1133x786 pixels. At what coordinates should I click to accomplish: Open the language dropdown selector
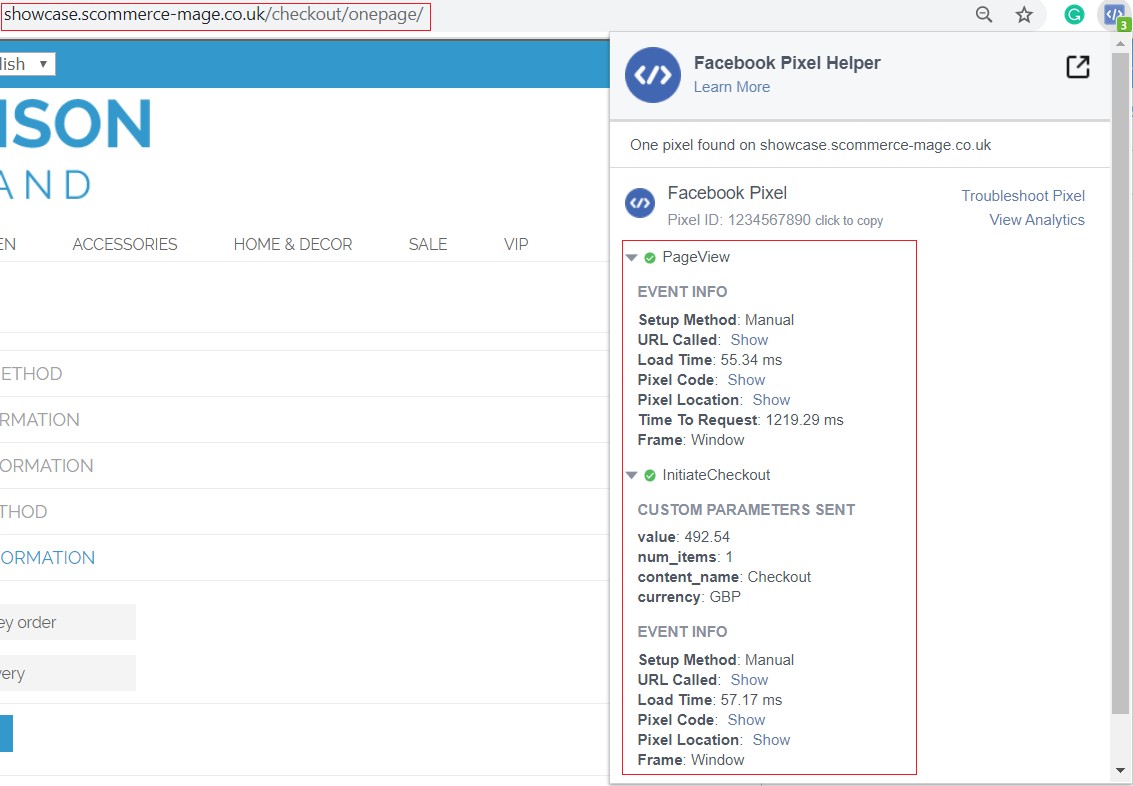tap(27, 64)
